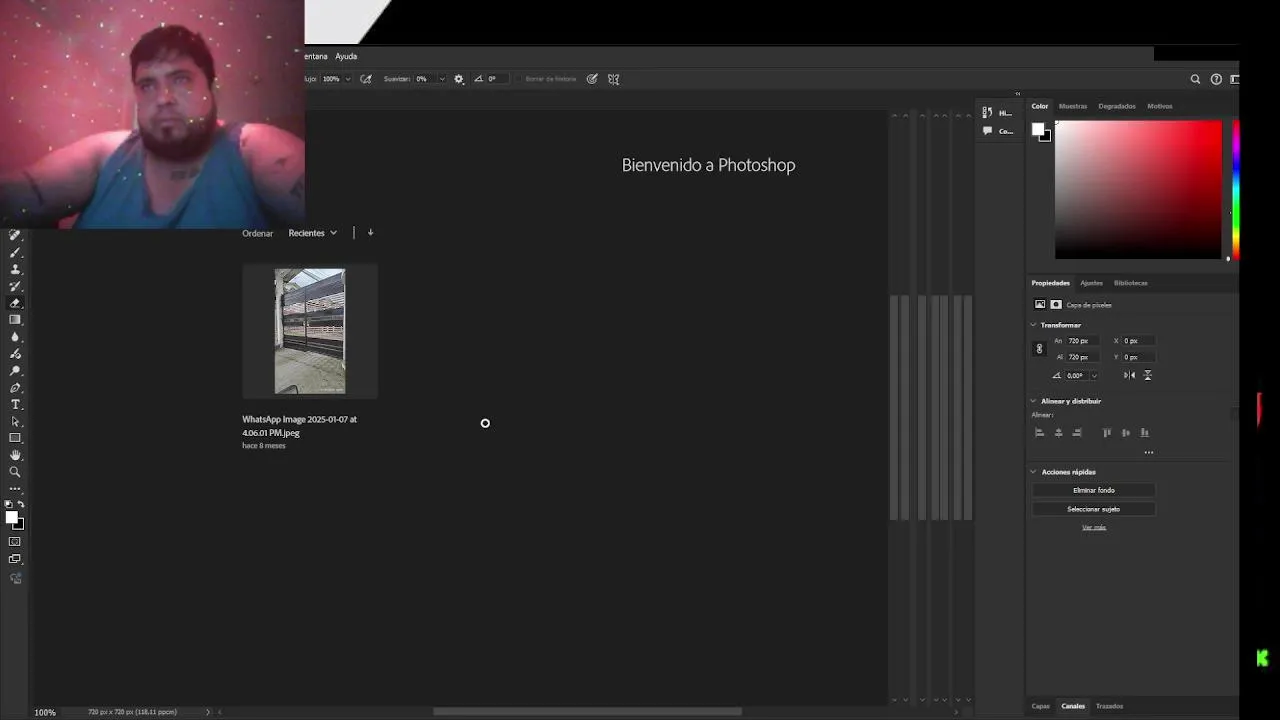The height and width of the screenshot is (720, 1280).
Task: Open the Edit Toolbar three-dot menu
Action: pos(15,489)
